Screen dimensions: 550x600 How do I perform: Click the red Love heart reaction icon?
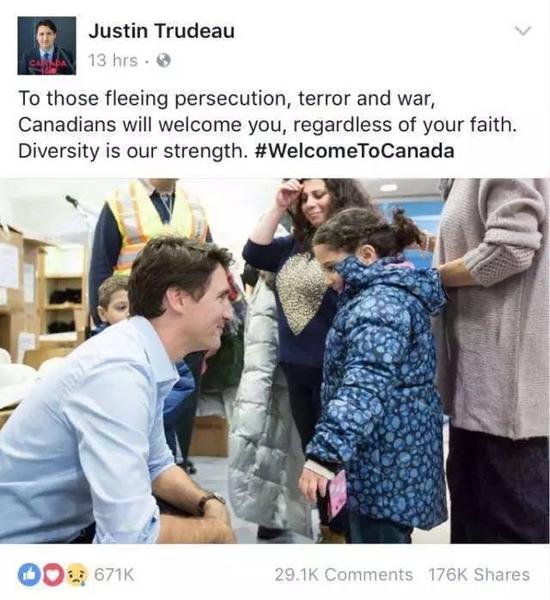[x=53, y=575]
